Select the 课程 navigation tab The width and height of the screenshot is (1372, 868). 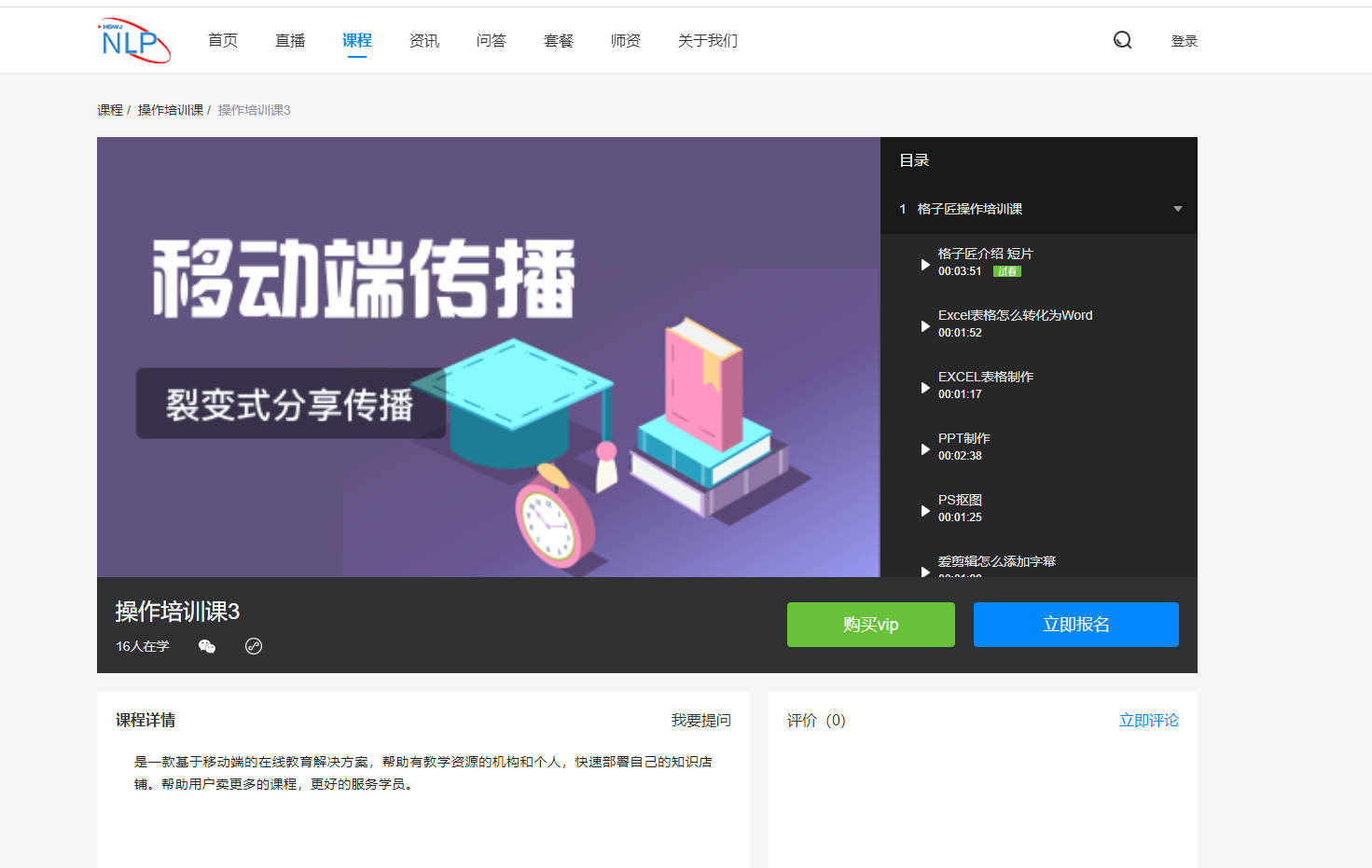coord(357,40)
